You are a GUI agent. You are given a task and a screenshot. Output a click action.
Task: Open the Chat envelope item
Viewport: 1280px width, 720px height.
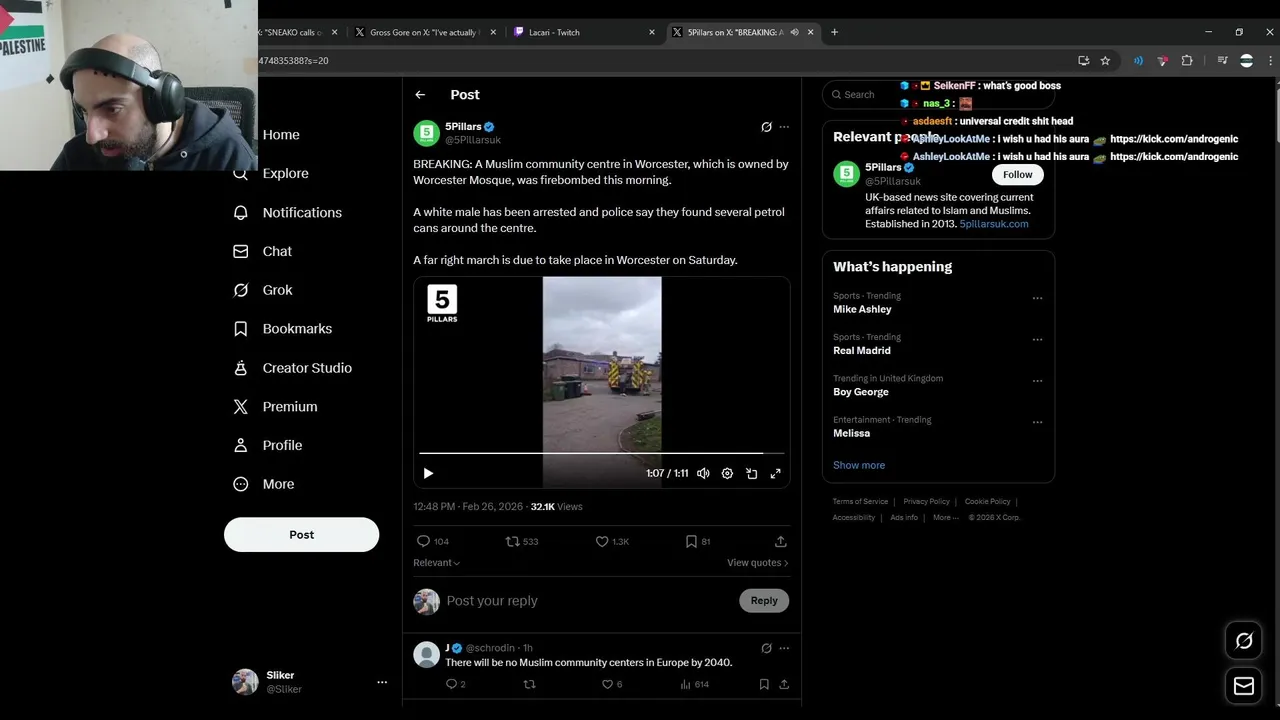pyautogui.click(x=263, y=251)
